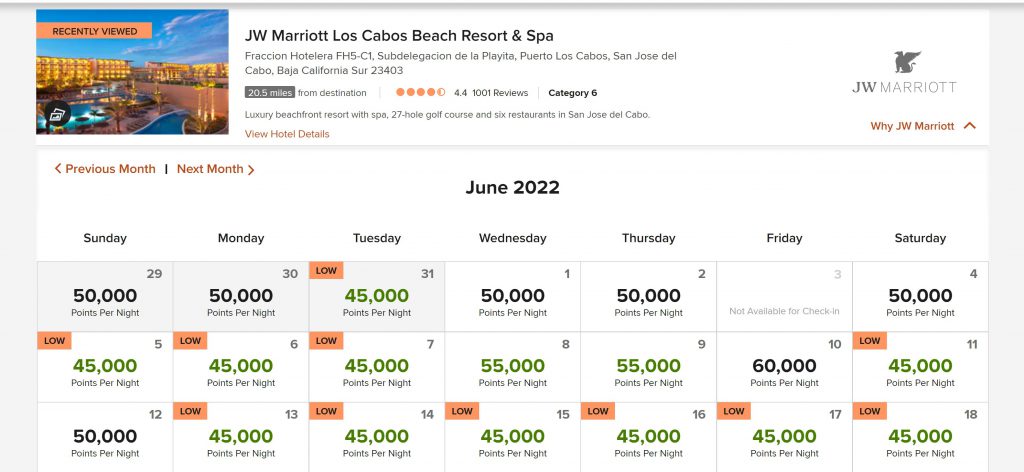Collapse the Why JW Marriott section
Image resolution: width=1024 pixels, height=472 pixels.
pyautogui.click(x=969, y=126)
